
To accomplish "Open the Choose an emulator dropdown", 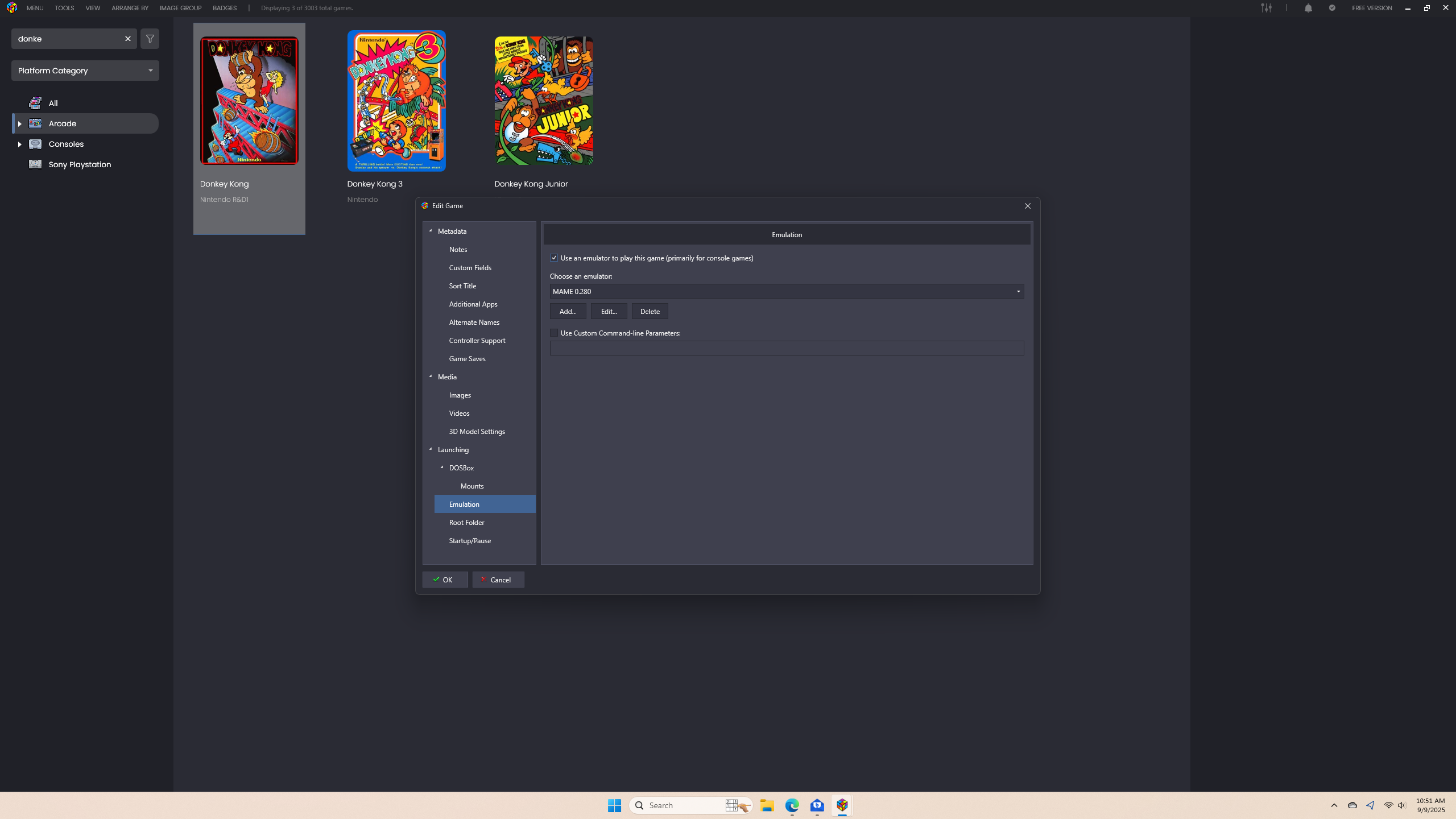I will (x=787, y=291).
